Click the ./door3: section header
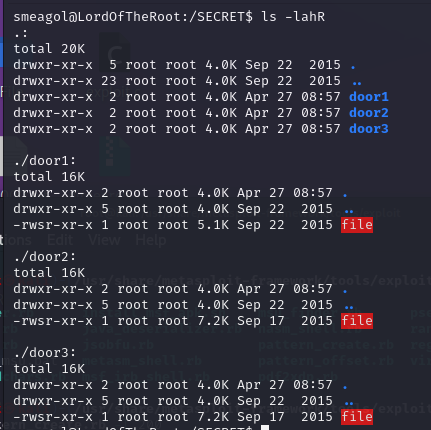This screenshot has width=431, height=430. [45, 353]
